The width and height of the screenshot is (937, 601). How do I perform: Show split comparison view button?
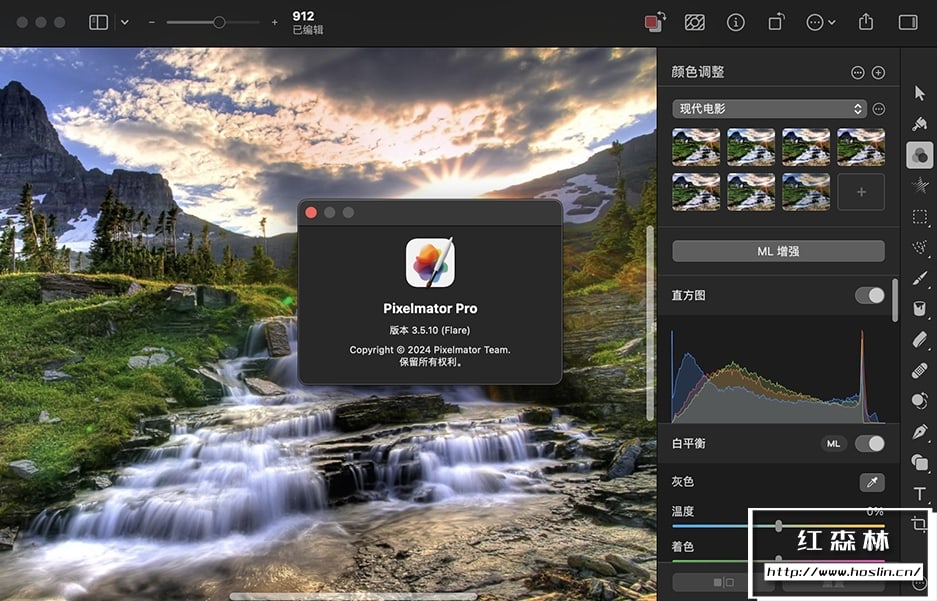pyautogui.click(x=724, y=582)
